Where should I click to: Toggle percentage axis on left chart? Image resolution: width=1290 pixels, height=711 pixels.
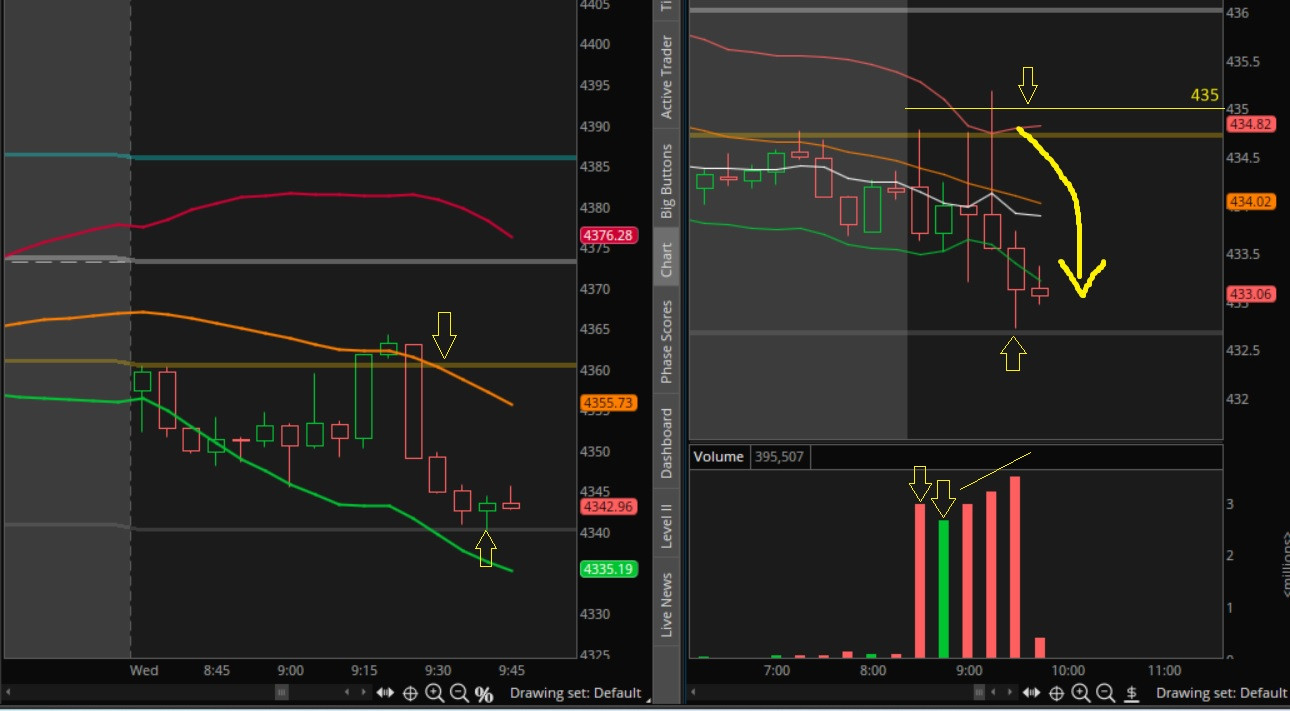tap(484, 694)
